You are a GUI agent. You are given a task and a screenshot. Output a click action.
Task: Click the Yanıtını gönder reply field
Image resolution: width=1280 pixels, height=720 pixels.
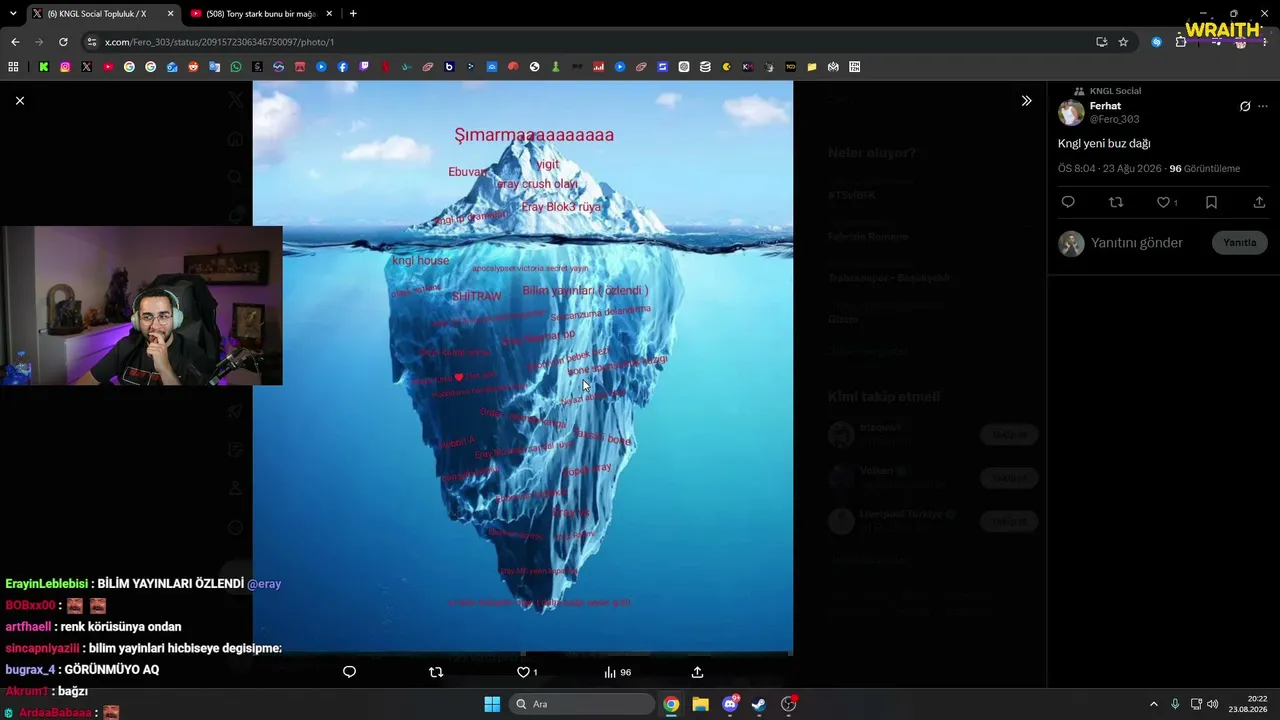[1137, 243]
